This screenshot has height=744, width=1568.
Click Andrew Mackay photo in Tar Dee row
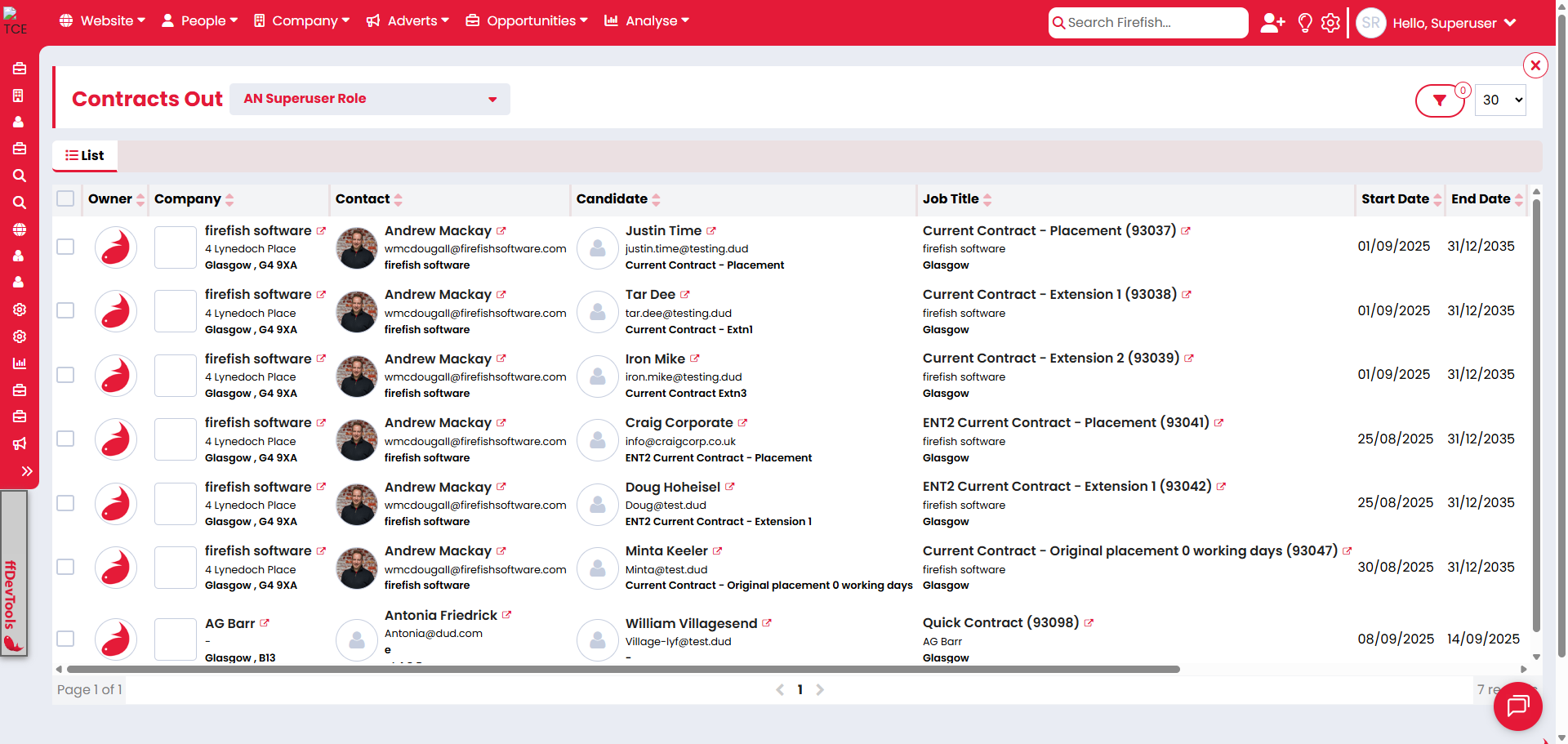point(357,312)
